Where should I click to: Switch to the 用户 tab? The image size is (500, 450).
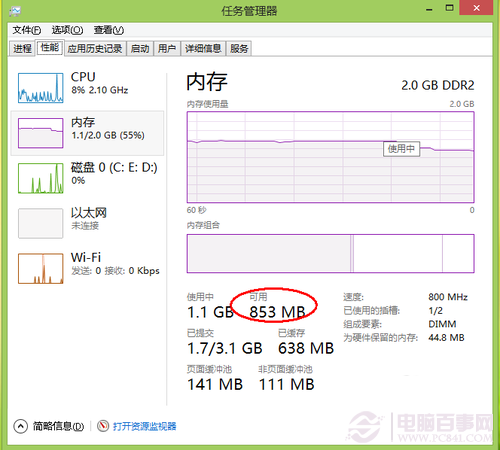pos(167,49)
